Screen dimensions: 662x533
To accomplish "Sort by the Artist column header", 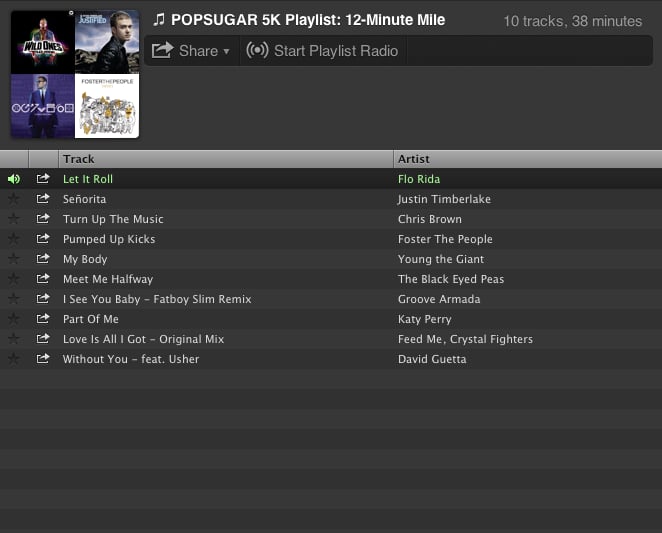I will (528, 159).
